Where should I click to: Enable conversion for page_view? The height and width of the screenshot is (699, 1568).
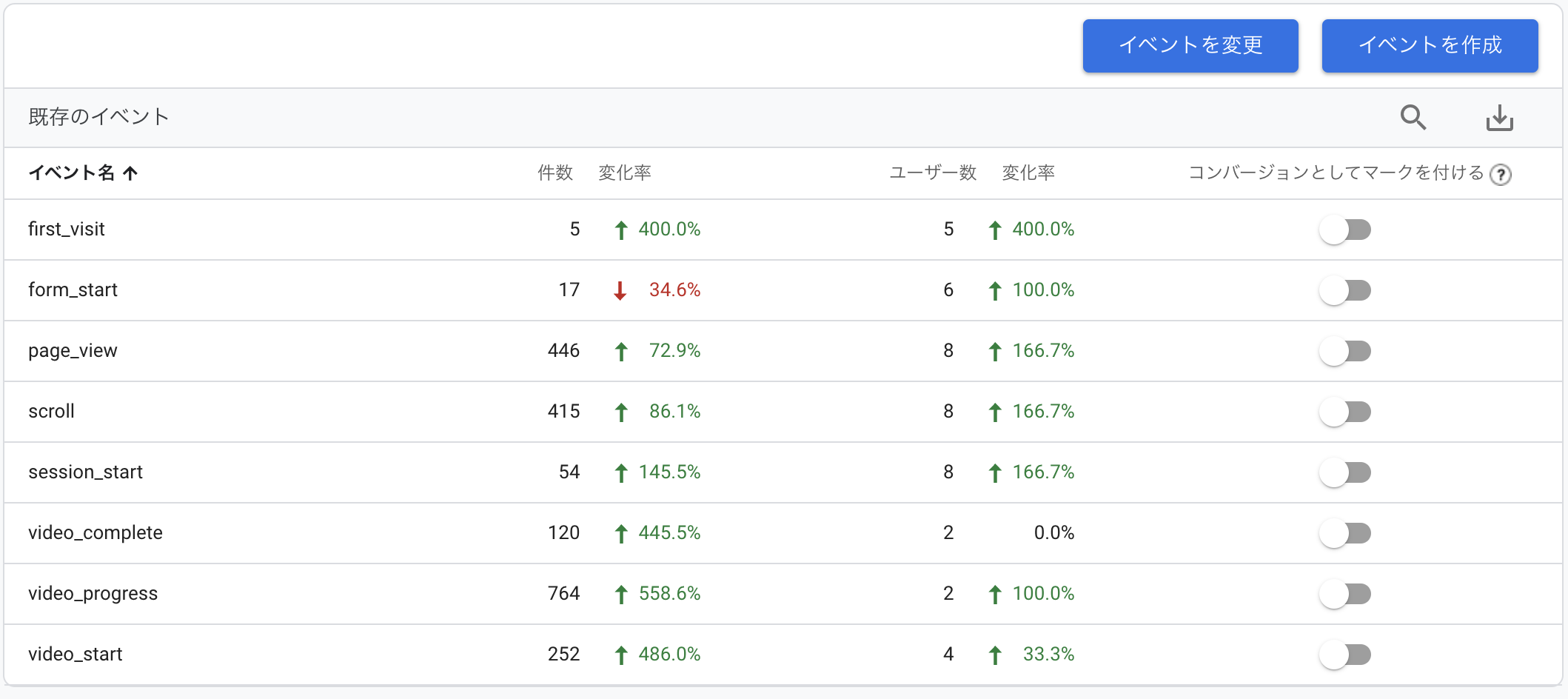point(1345,351)
